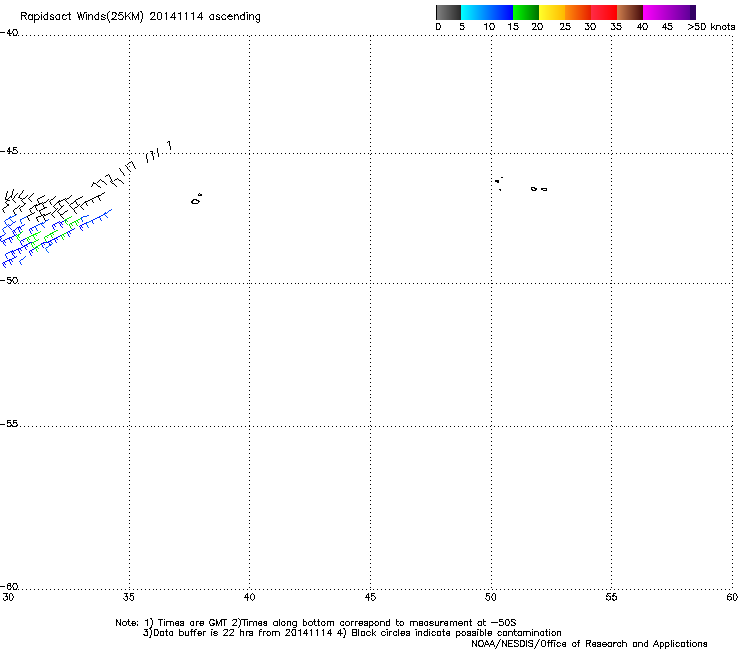Click the '10' tick label under the color bar

tap(489, 27)
